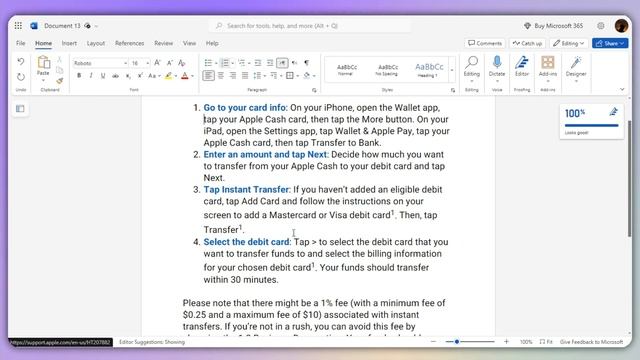Click the Clear Formatting icon
The height and width of the screenshot is (360, 640).
pos(182,63)
